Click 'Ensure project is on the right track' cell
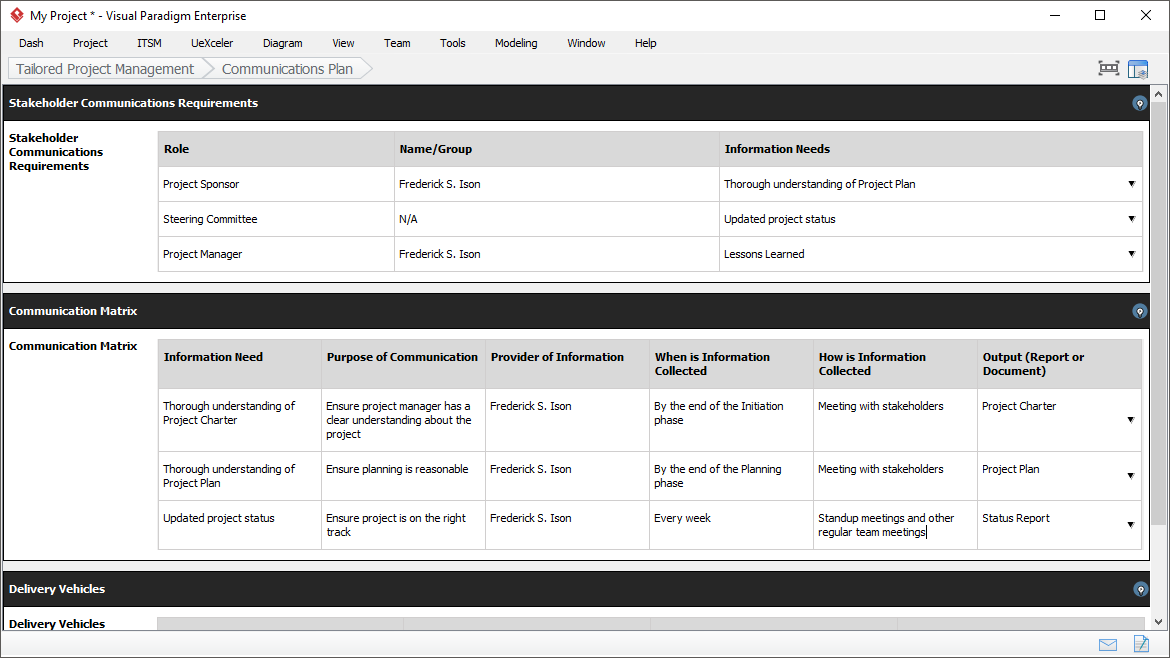Viewport: 1170px width, 658px height. click(404, 525)
